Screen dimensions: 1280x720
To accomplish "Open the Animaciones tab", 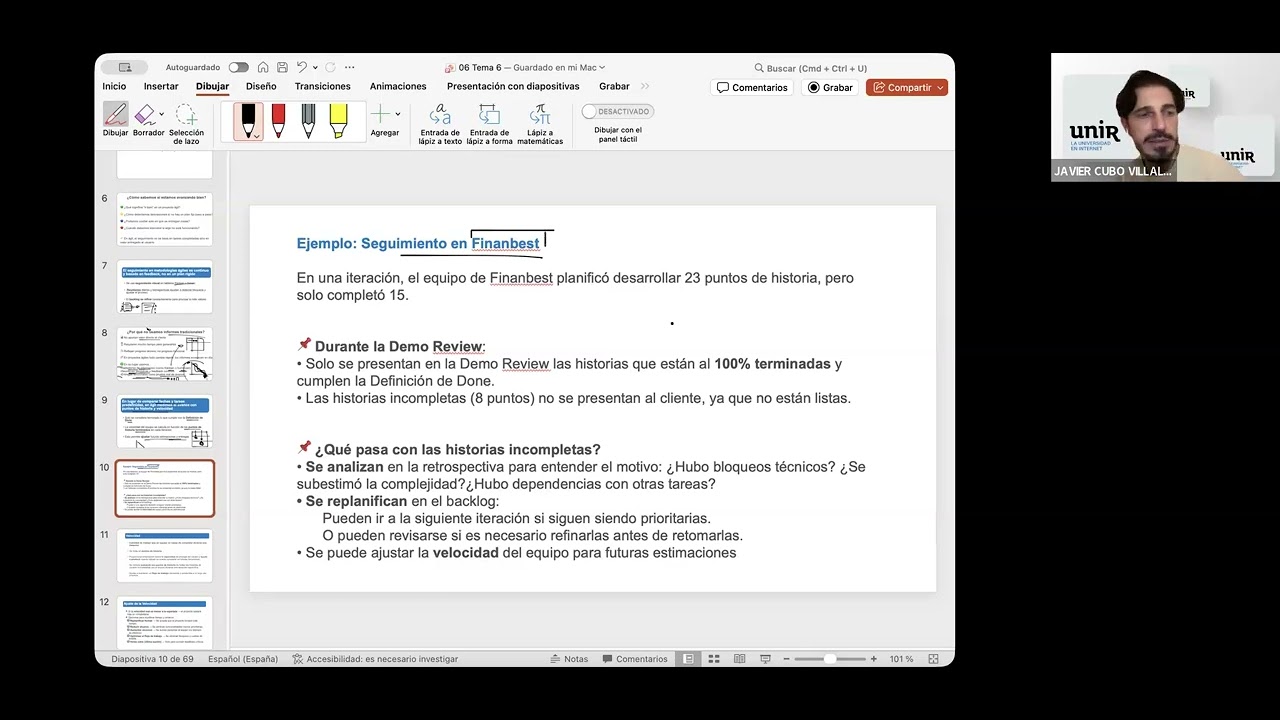I will pyautogui.click(x=398, y=87).
